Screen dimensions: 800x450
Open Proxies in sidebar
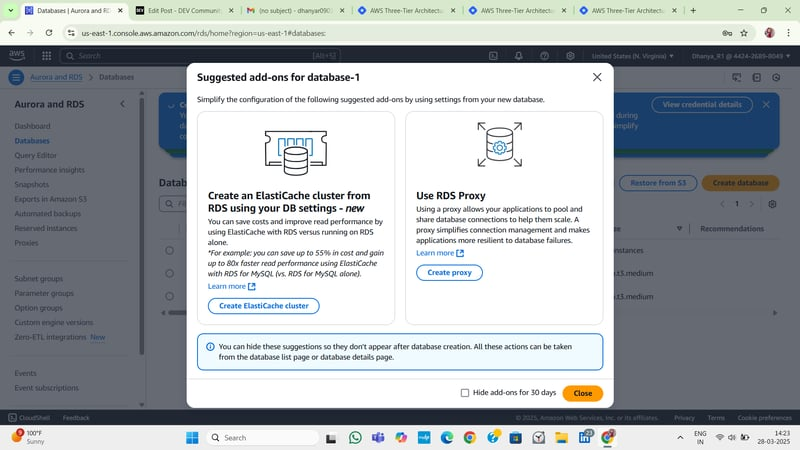pos(27,243)
